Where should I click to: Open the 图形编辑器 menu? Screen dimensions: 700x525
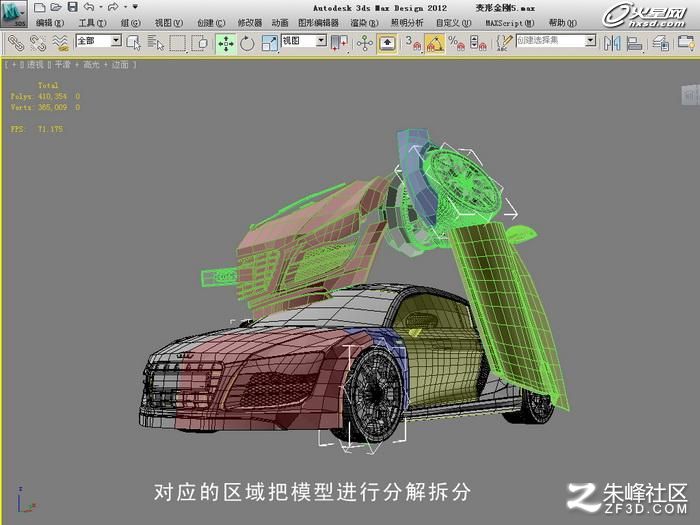coord(318,22)
